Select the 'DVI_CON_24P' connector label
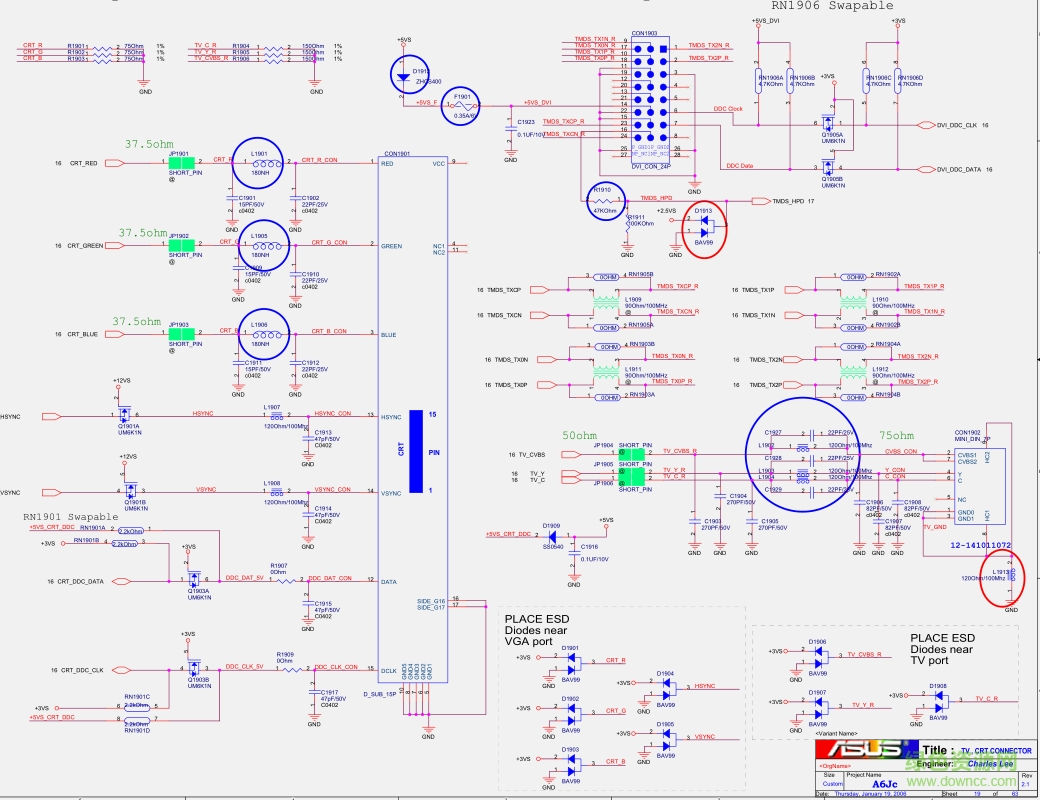The width and height of the screenshot is (1040, 800). 651,167
